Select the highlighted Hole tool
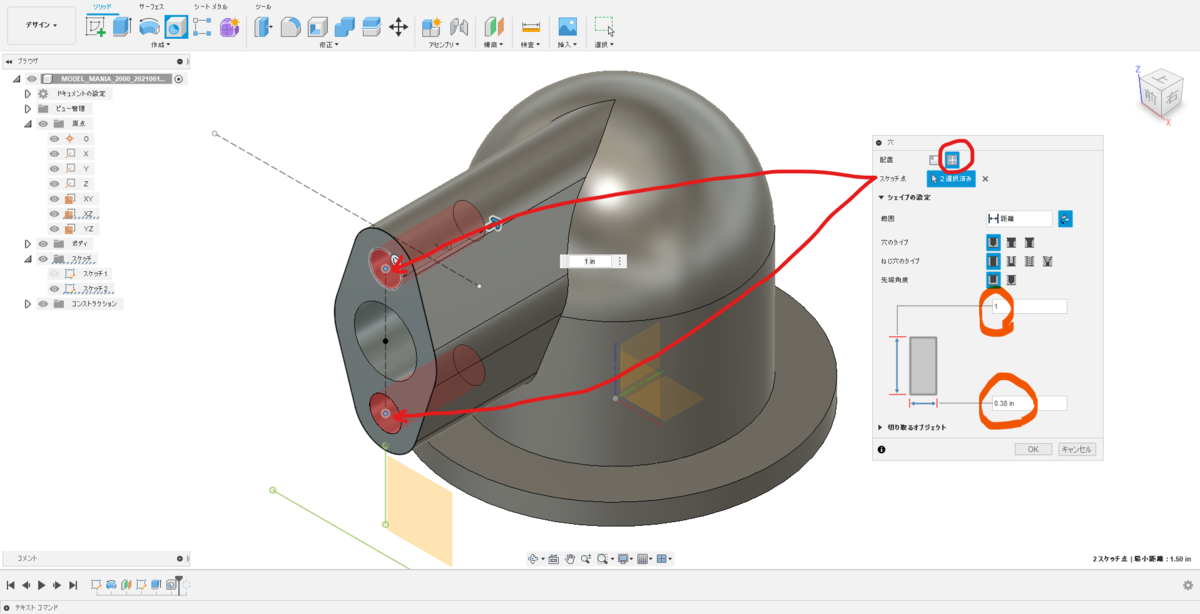 click(176, 27)
